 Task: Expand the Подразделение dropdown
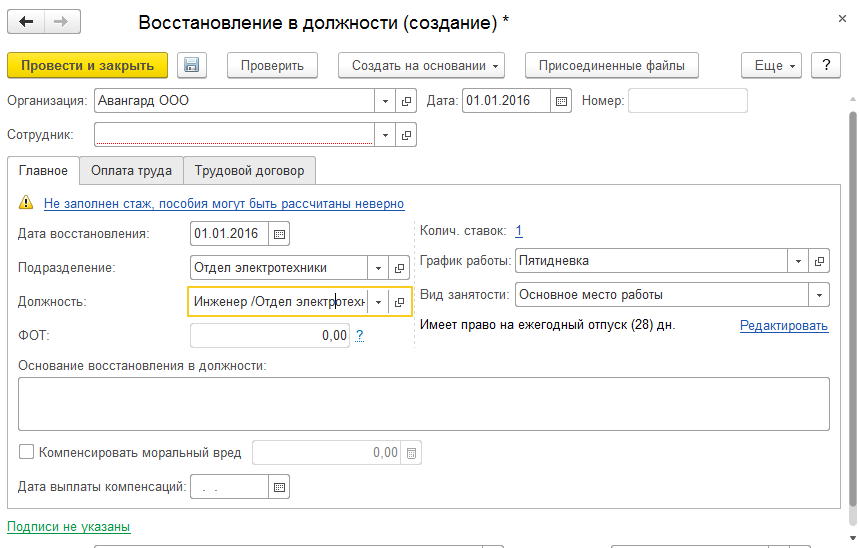click(377, 268)
